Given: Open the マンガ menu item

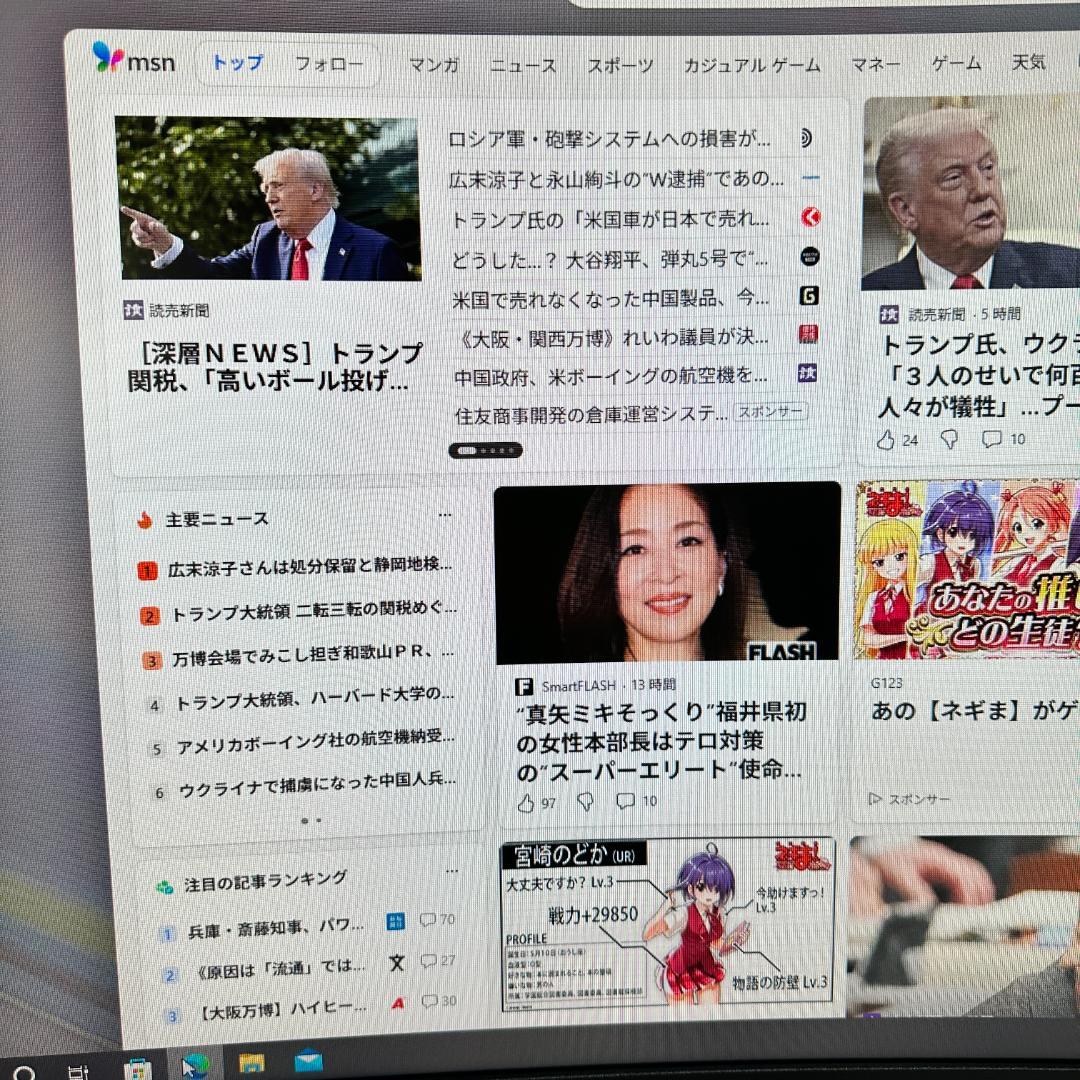Looking at the screenshot, I should 435,65.
